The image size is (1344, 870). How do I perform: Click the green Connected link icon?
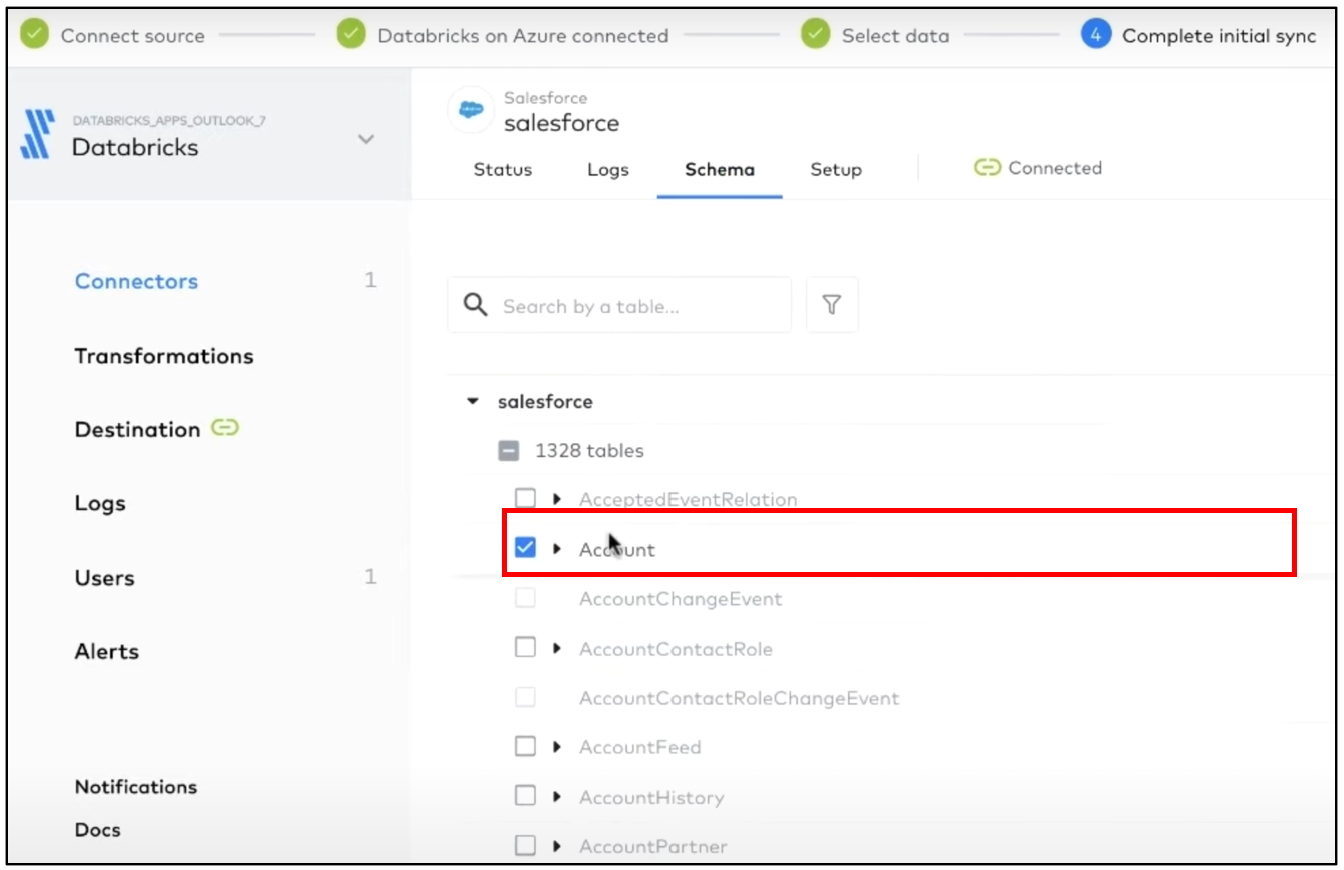click(987, 168)
